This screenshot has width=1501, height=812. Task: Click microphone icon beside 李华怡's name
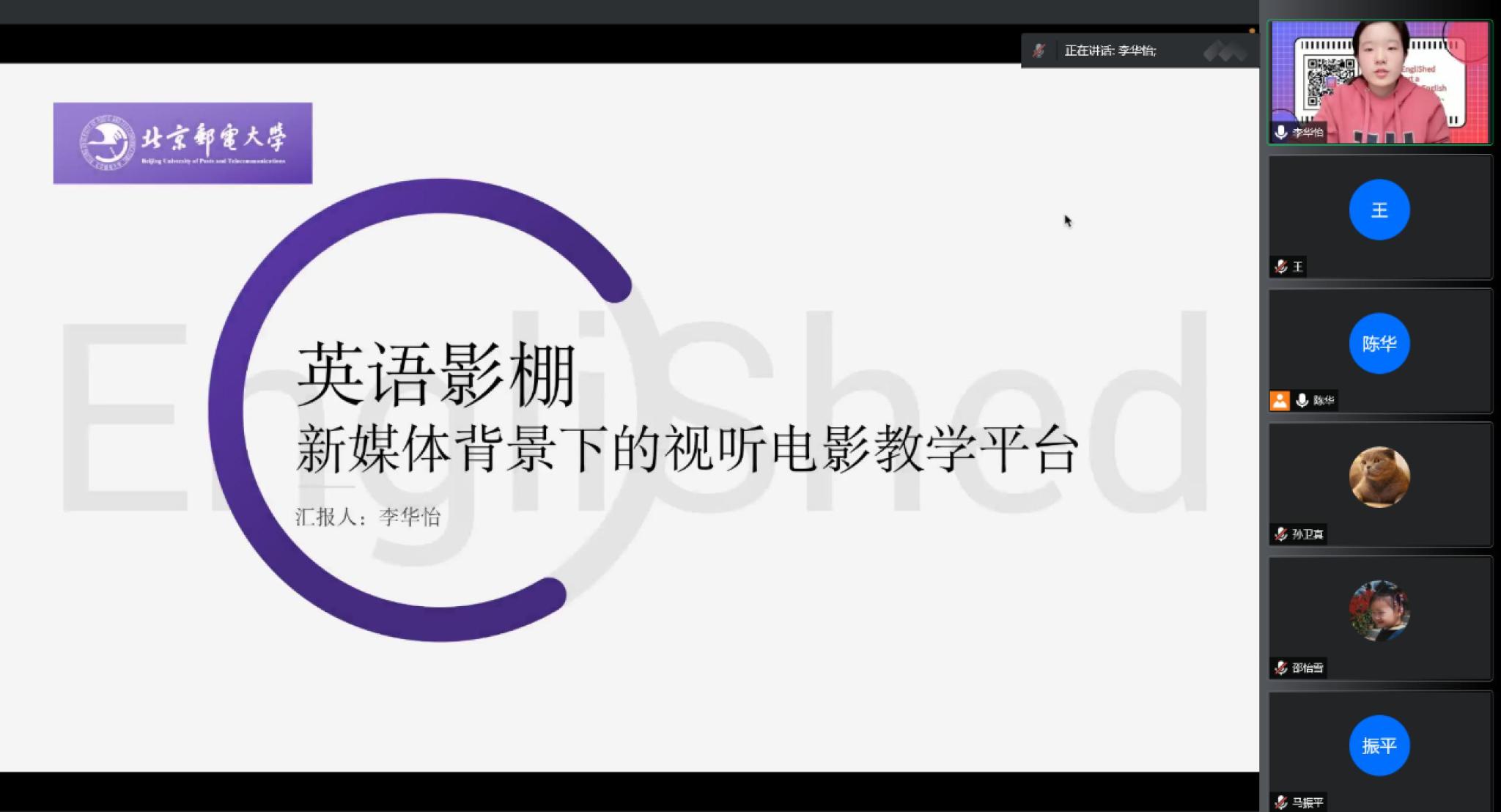[1280, 132]
